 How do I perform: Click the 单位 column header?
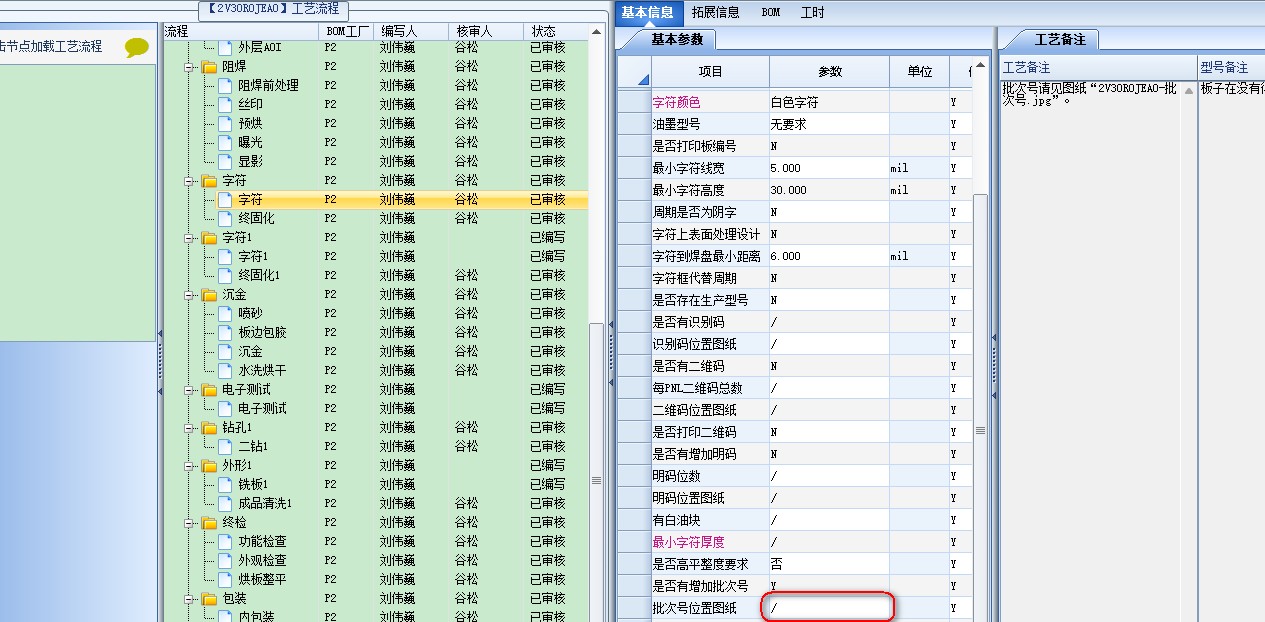(x=920, y=72)
